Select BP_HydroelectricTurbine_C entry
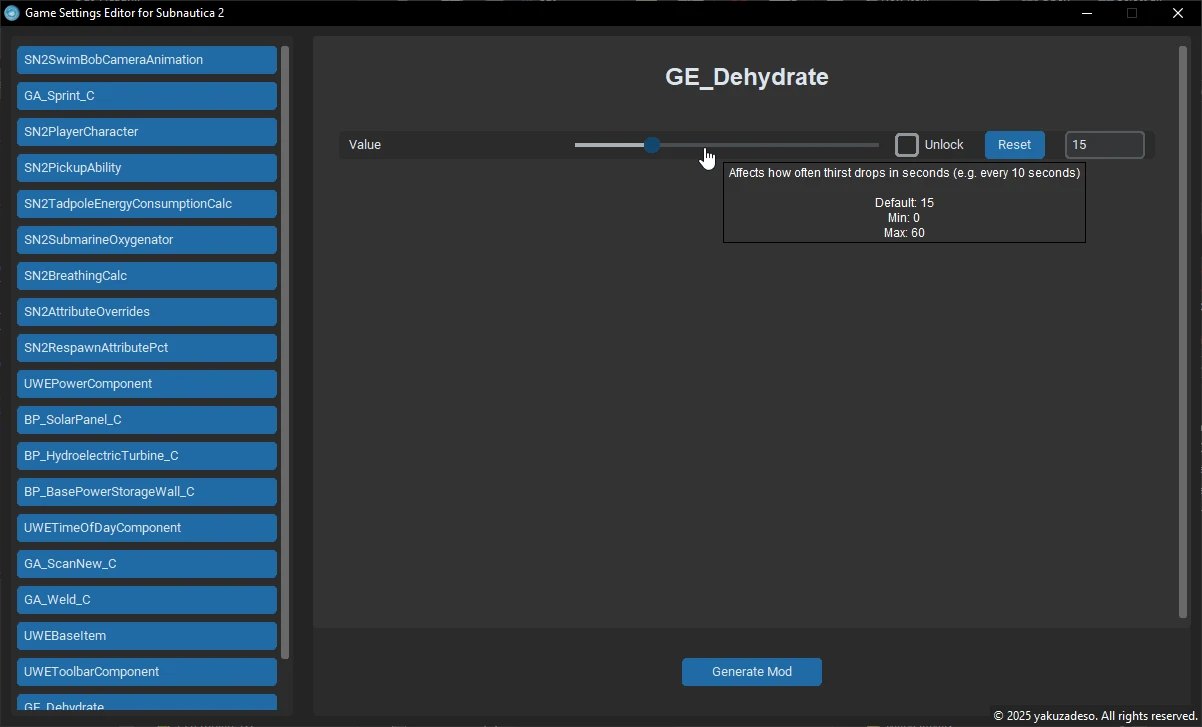 (146, 456)
